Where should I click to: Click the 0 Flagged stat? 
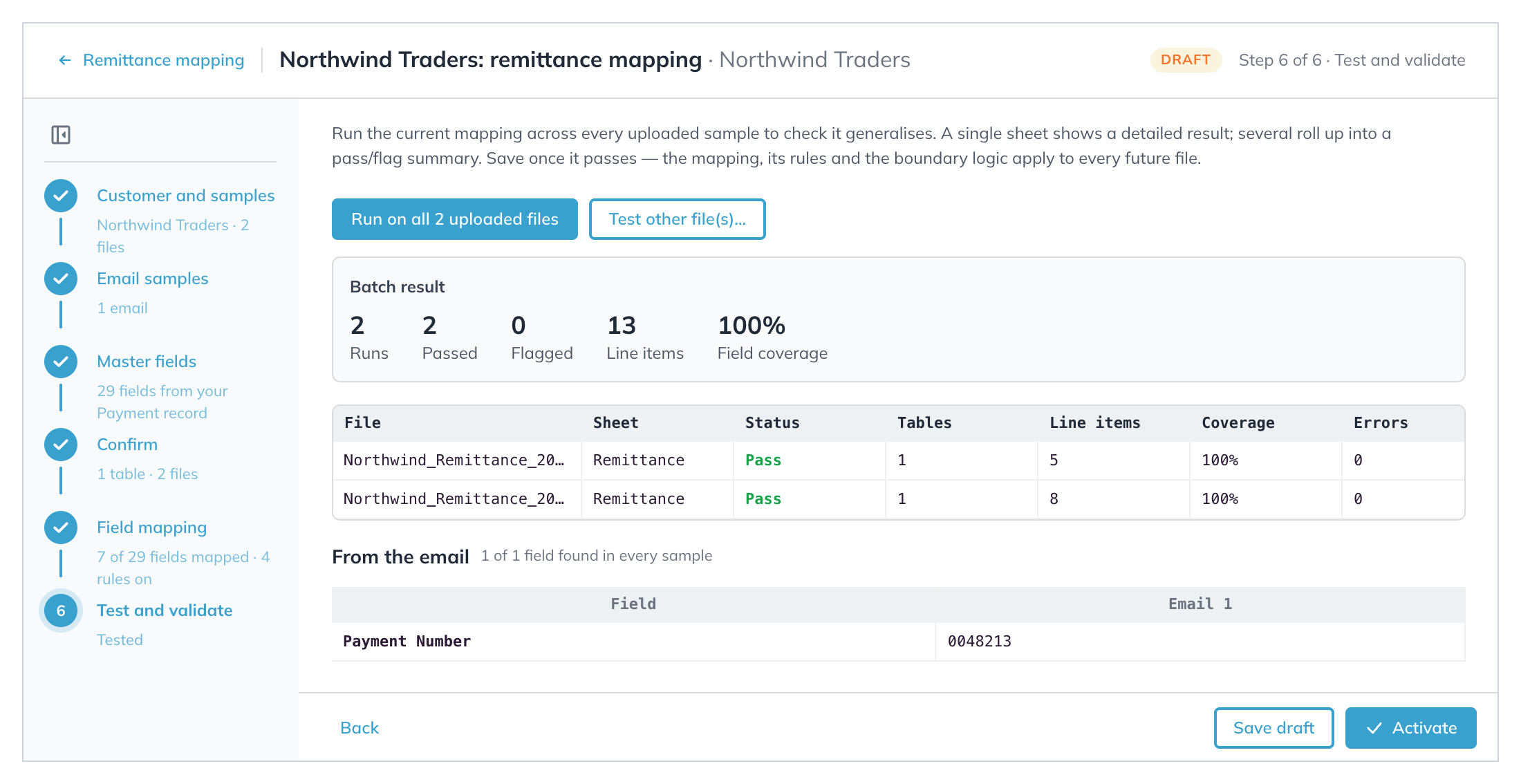[x=542, y=337]
